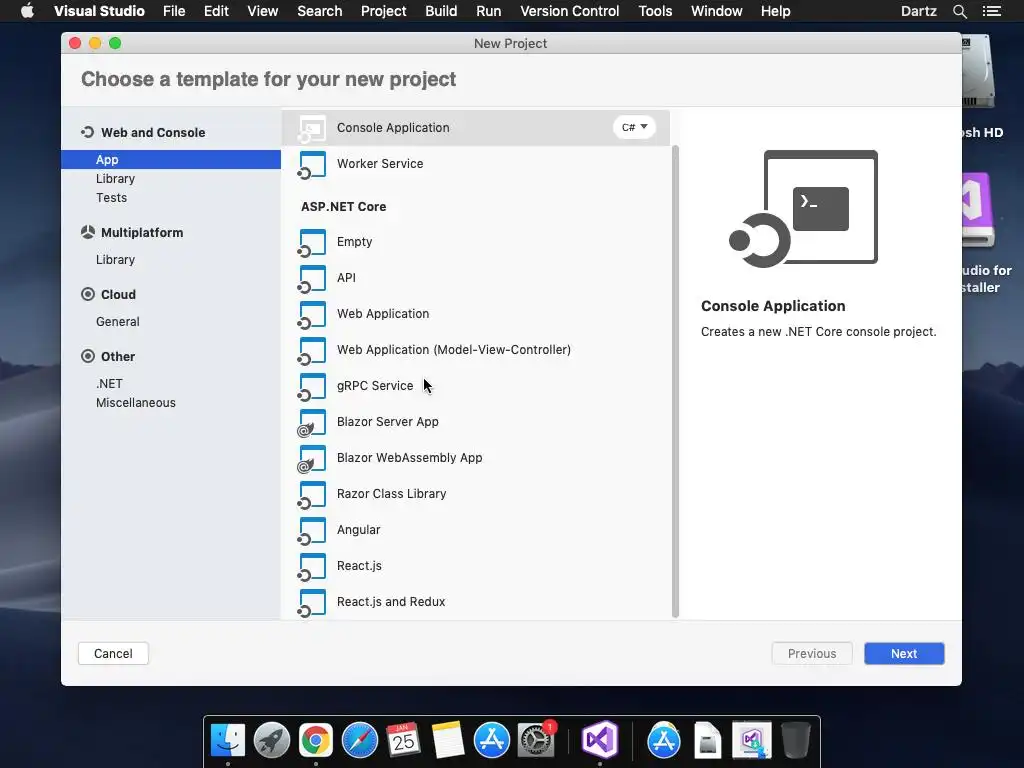Select the Blazor Server App icon
This screenshot has height=768, width=1024.
click(x=312, y=423)
